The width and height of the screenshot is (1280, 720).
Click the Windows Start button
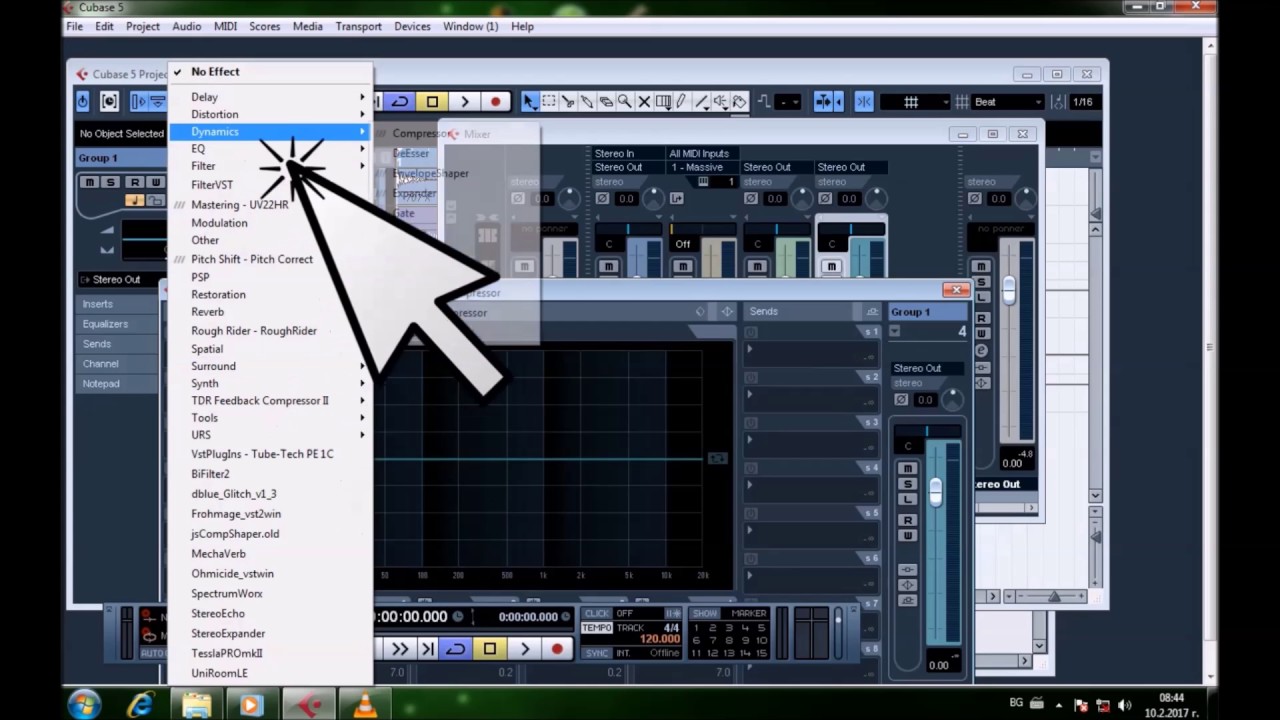pyautogui.click(x=85, y=705)
